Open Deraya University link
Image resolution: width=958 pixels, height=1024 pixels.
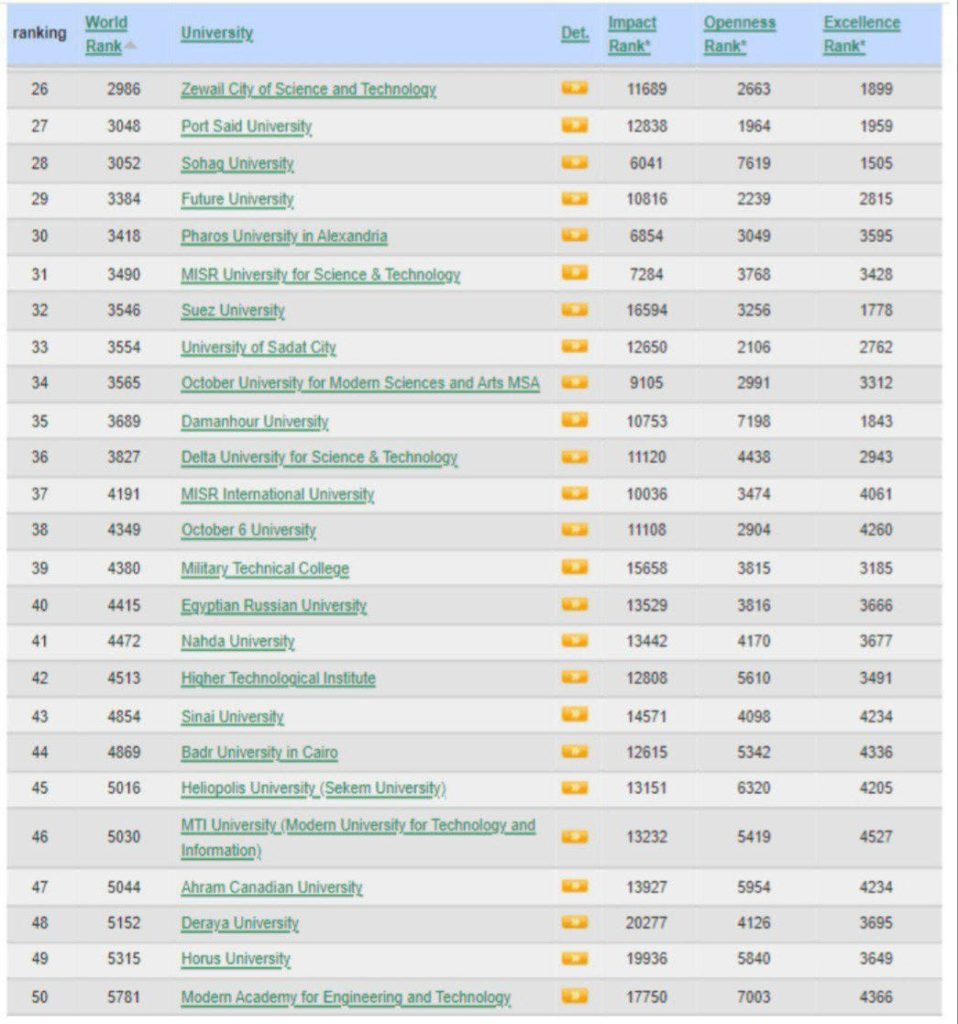coord(240,923)
